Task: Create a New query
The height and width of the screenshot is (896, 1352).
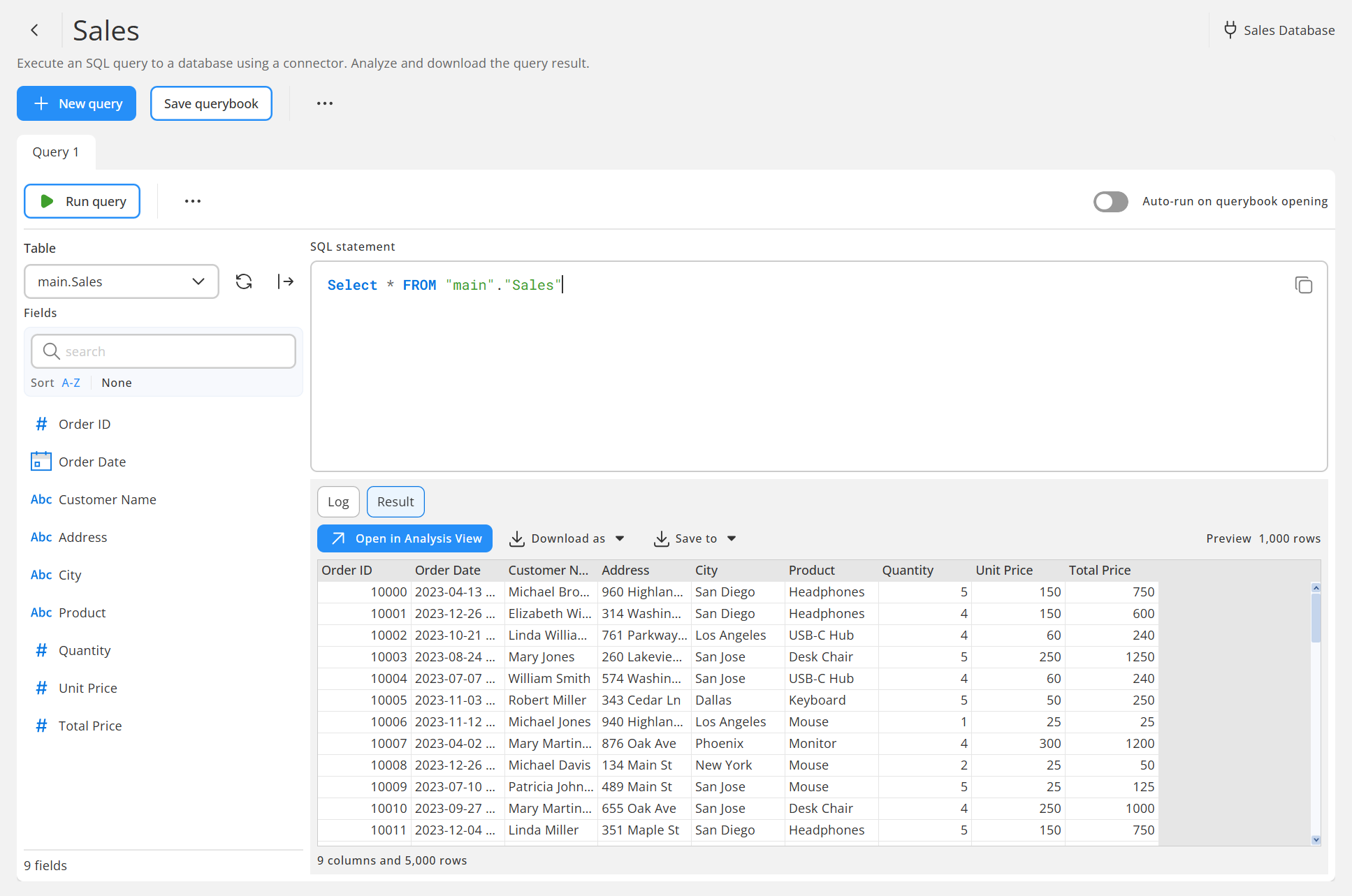Action: [76, 103]
